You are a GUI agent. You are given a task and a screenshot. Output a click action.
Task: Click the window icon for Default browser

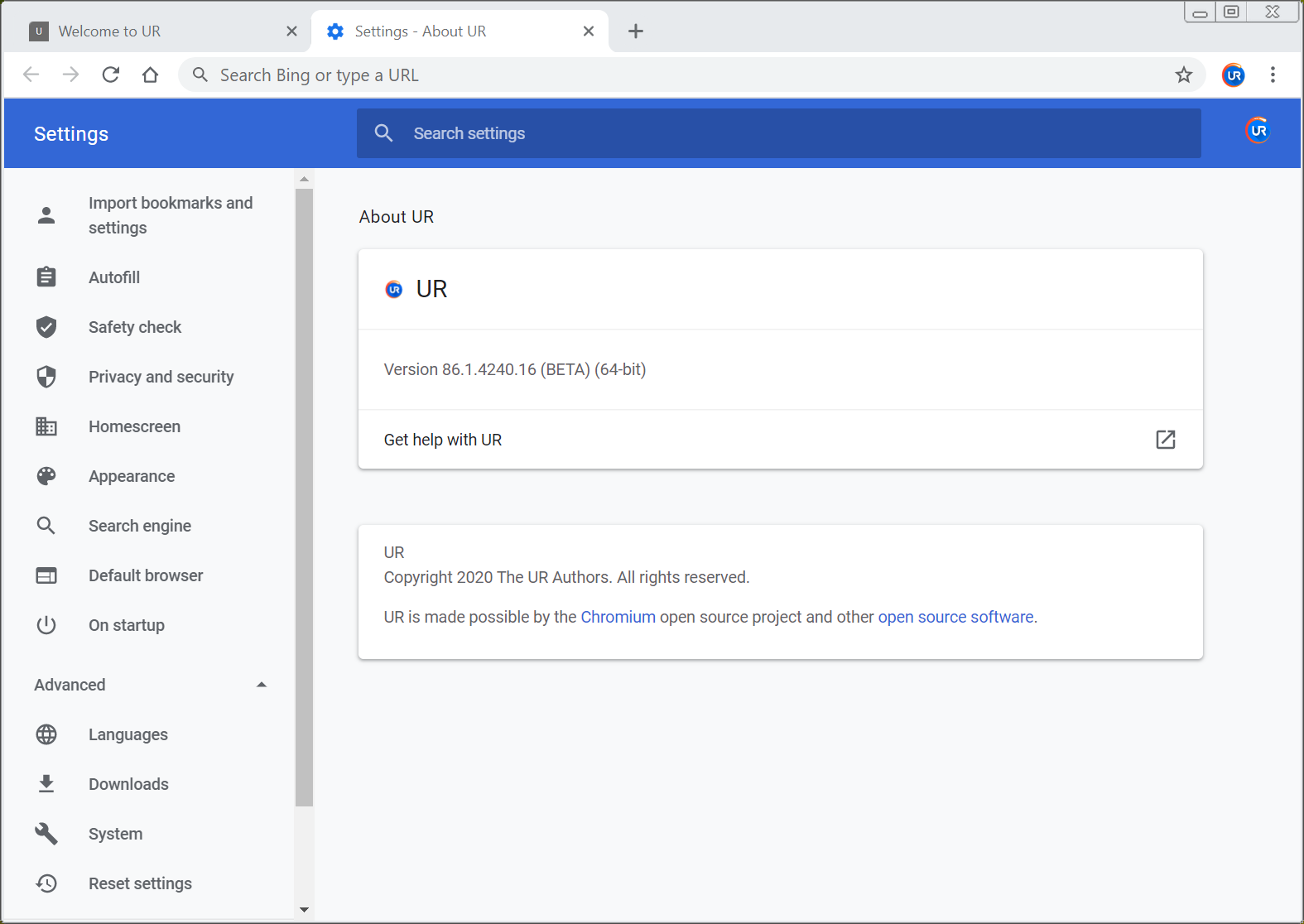pyautogui.click(x=46, y=575)
